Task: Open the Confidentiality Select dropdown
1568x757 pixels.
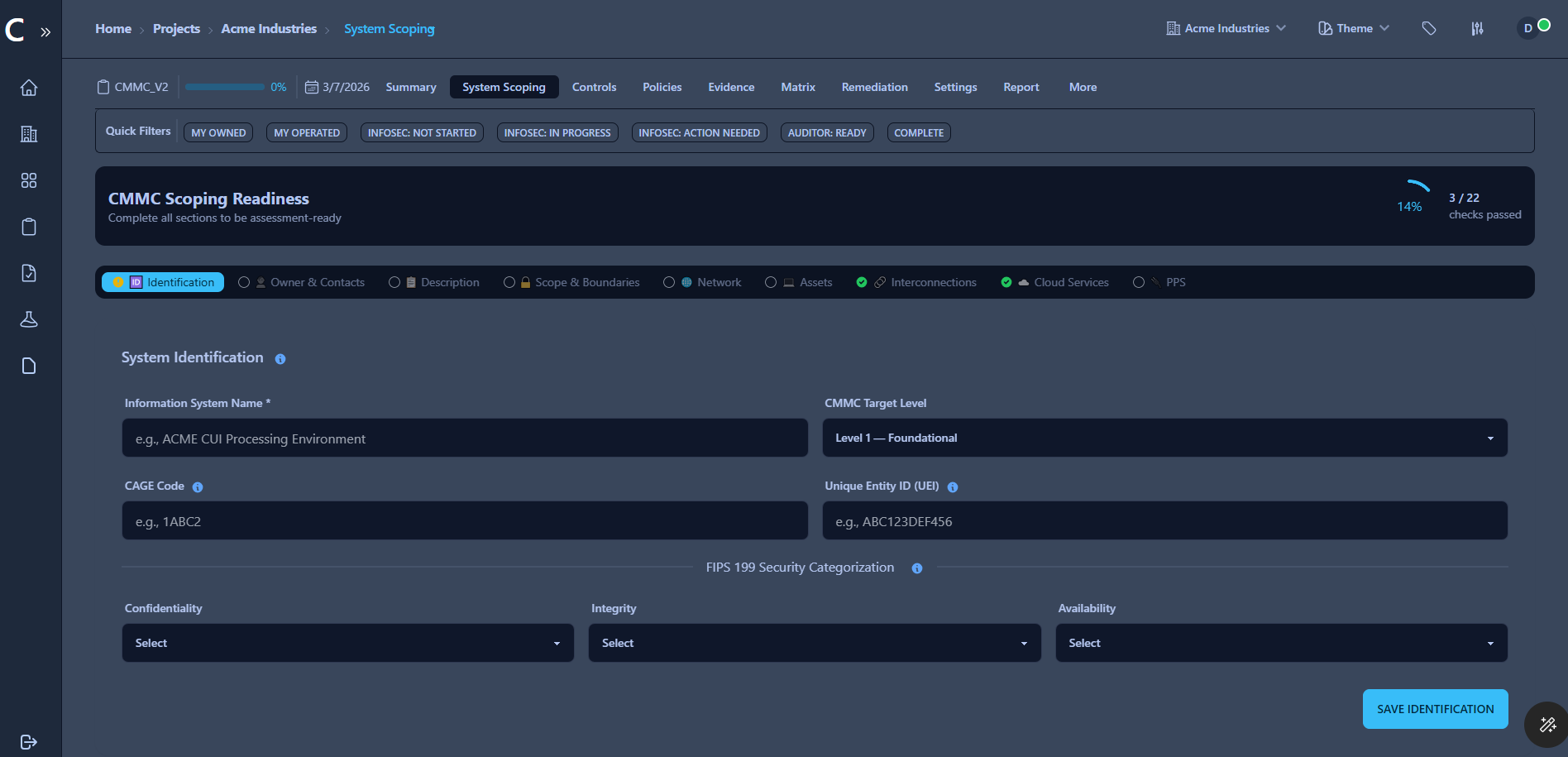Action: pos(348,643)
